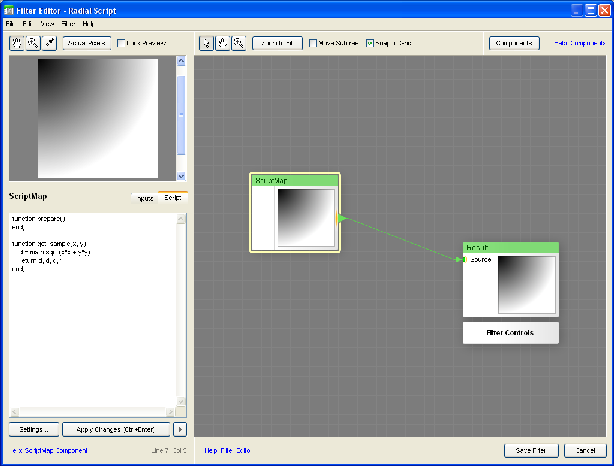The height and width of the screenshot is (466, 614).
Task: Click the script editor scroll right arrow
Action: coord(170,412)
